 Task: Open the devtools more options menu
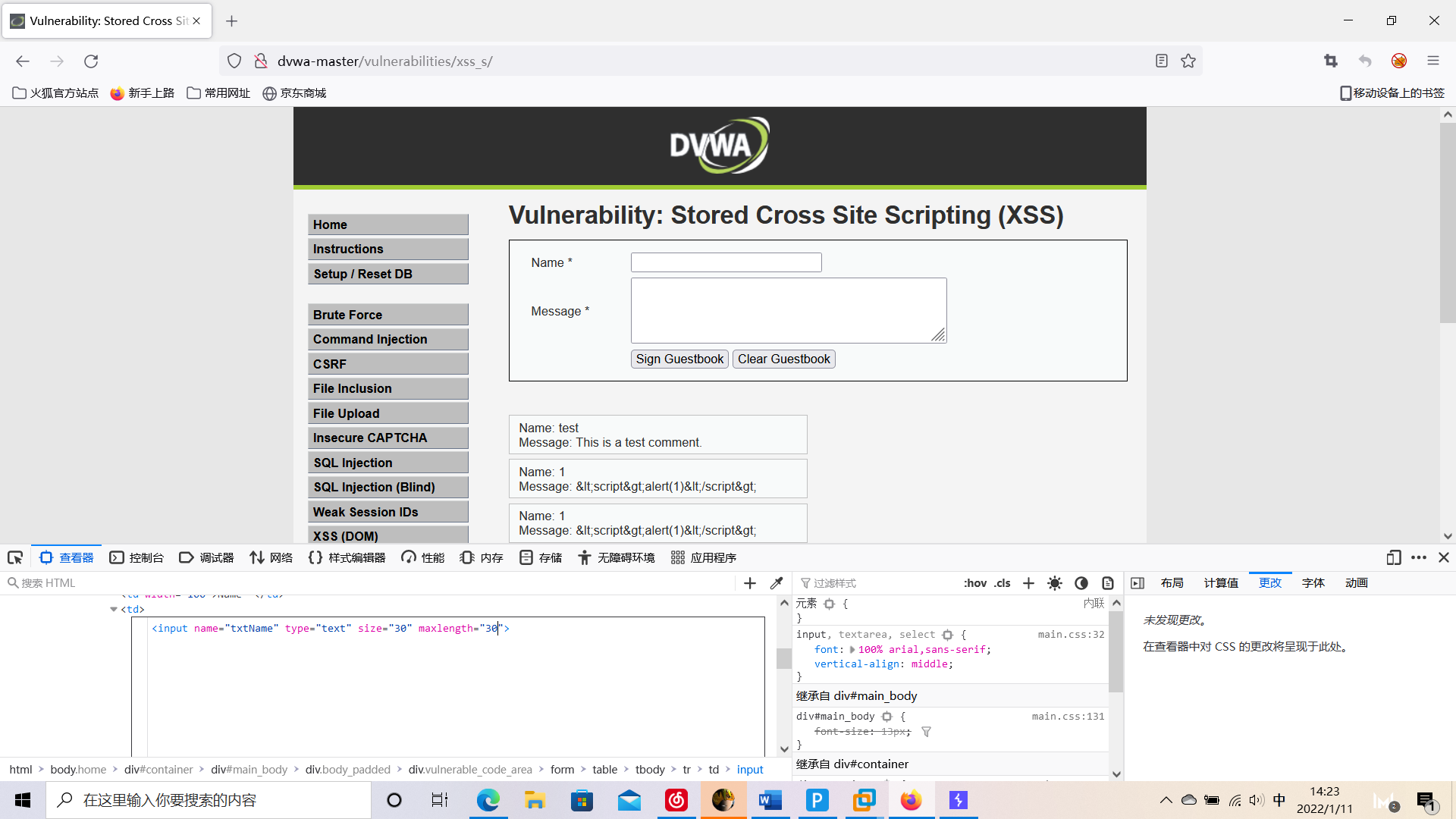(1419, 557)
